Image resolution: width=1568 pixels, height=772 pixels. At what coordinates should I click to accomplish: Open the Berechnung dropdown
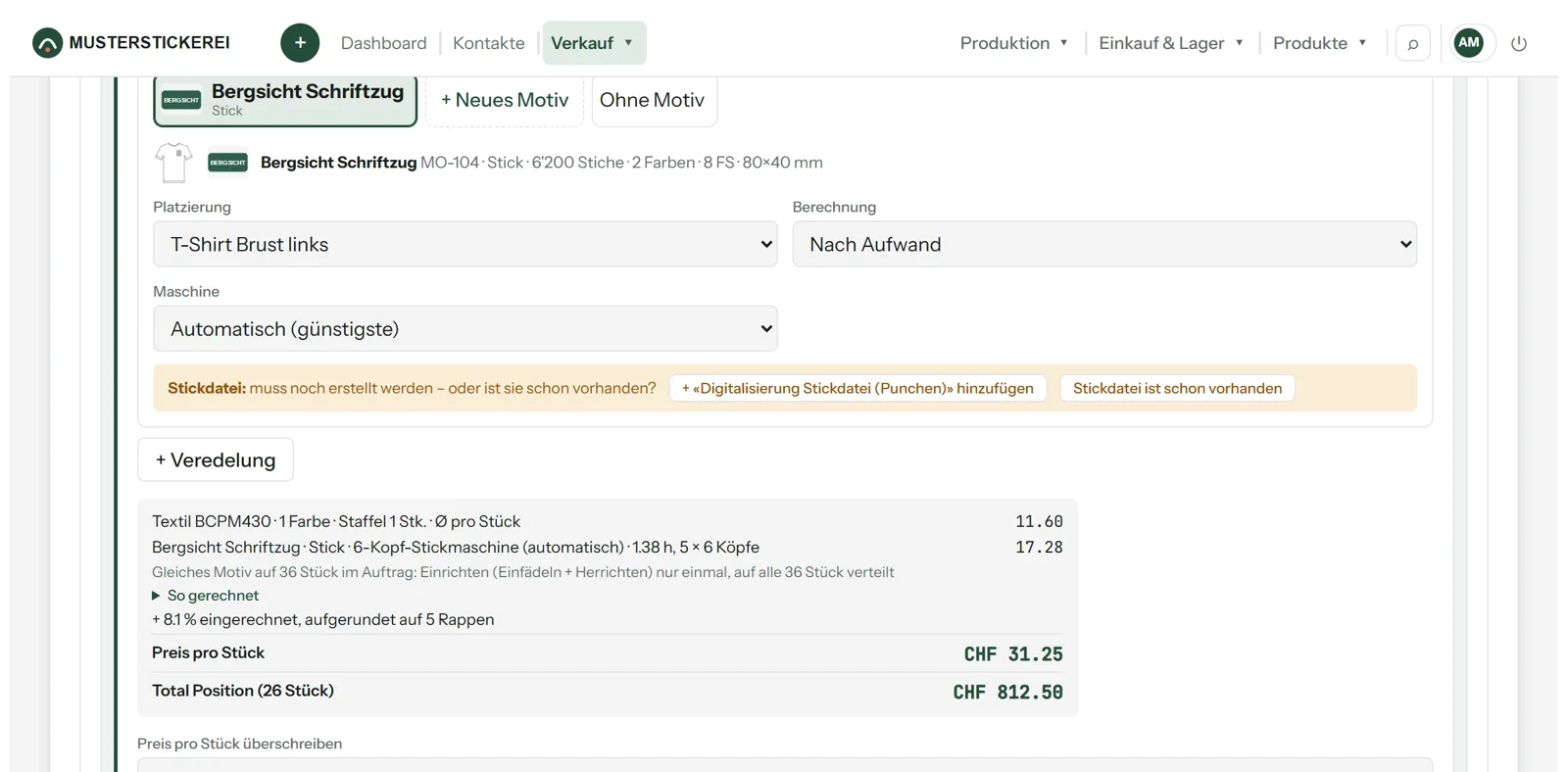(1104, 244)
